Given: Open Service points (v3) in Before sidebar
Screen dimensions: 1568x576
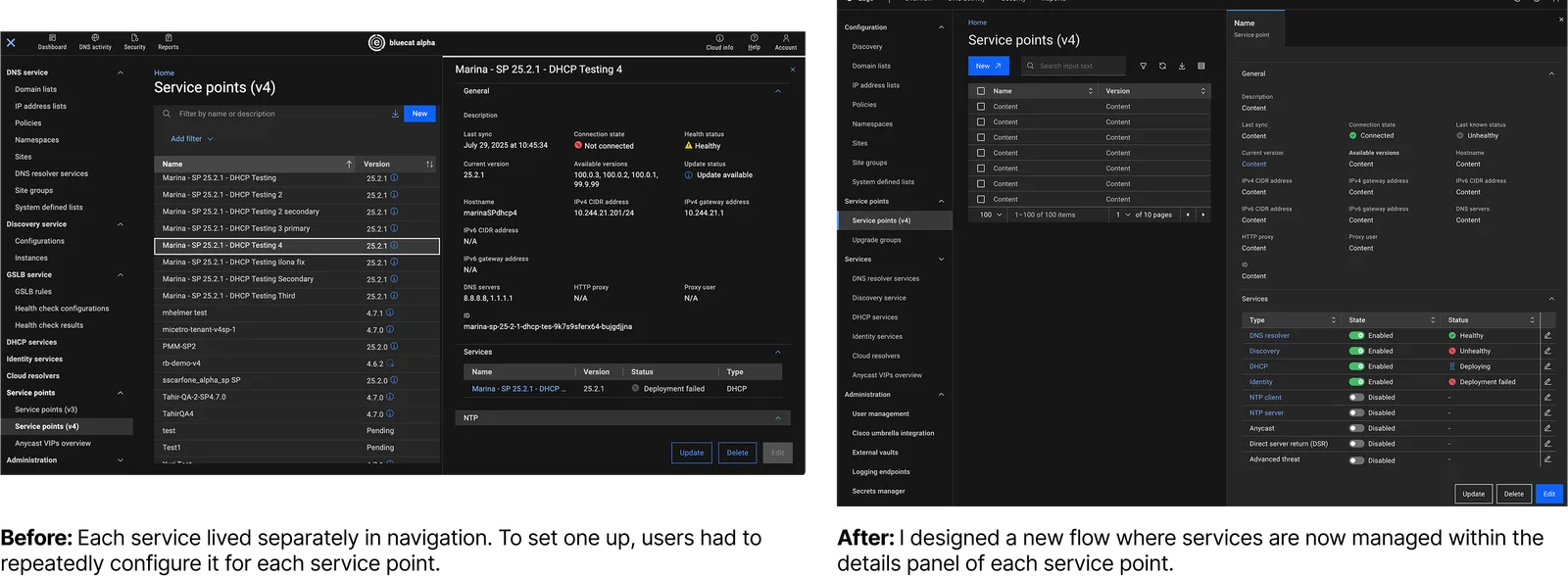Looking at the screenshot, I should (46, 409).
